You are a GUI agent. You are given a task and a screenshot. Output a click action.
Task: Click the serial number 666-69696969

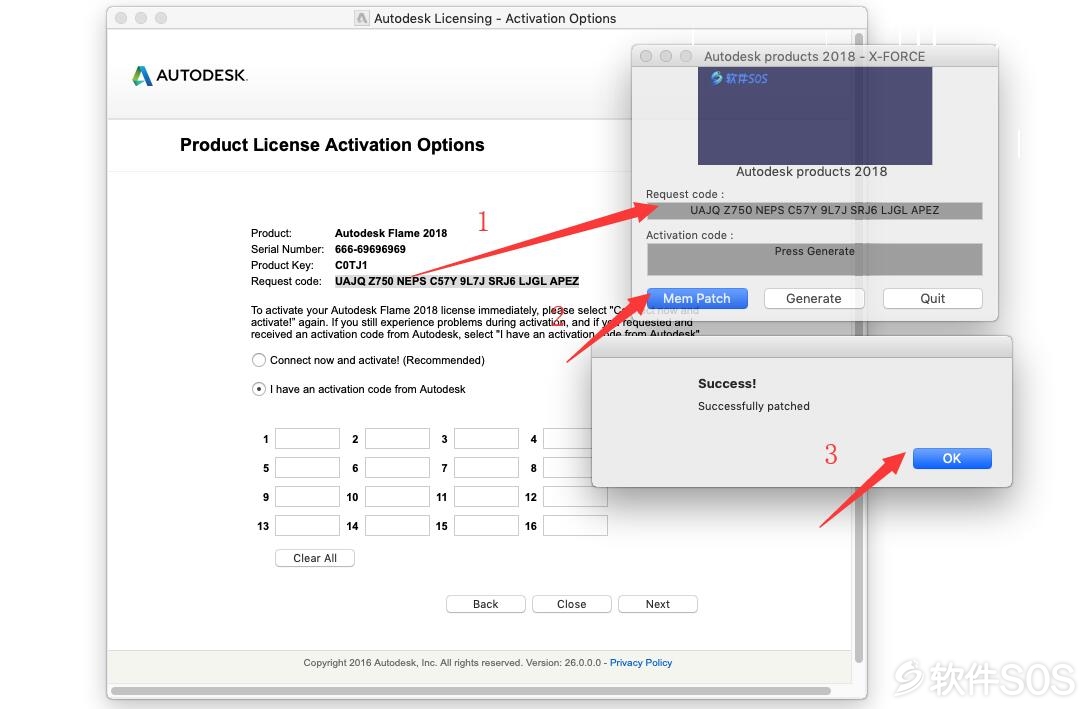370,249
